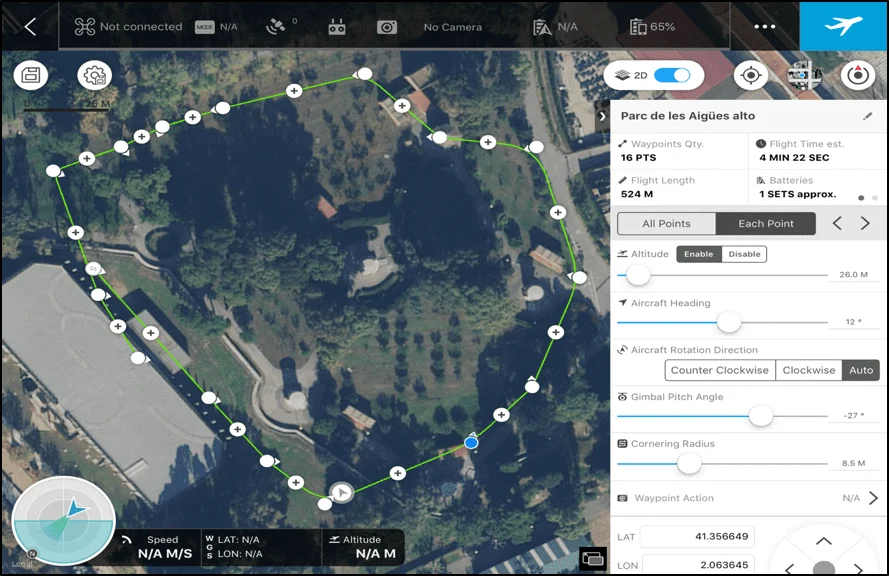This screenshot has width=889, height=576.
Task: Center map on my location
Action: pyautogui.click(x=751, y=75)
